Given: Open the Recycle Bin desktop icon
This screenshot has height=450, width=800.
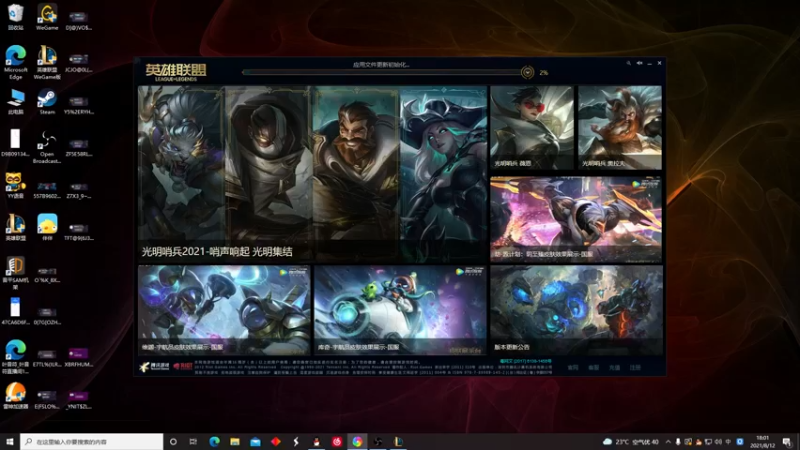Looking at the screenshot, I should (15, 16).
